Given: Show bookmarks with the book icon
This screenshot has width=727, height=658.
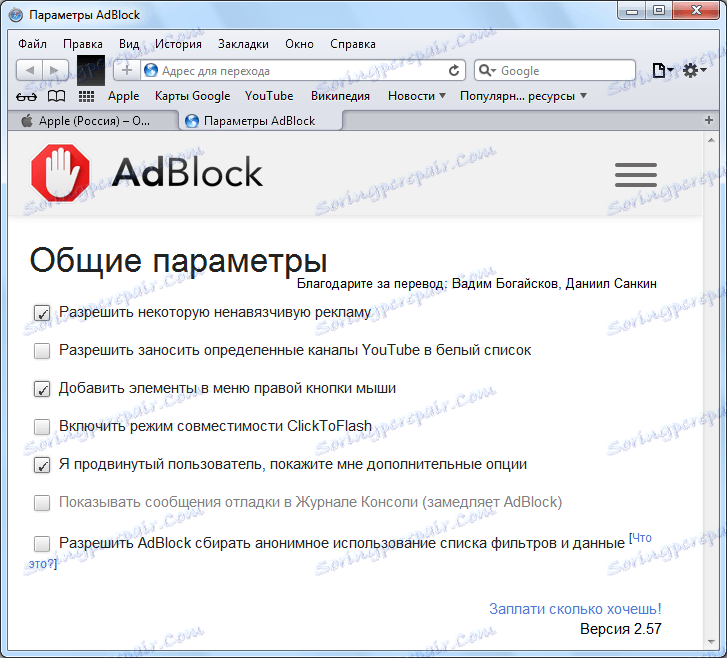Looking at the screenshot, I should click(x=57, y=96).
